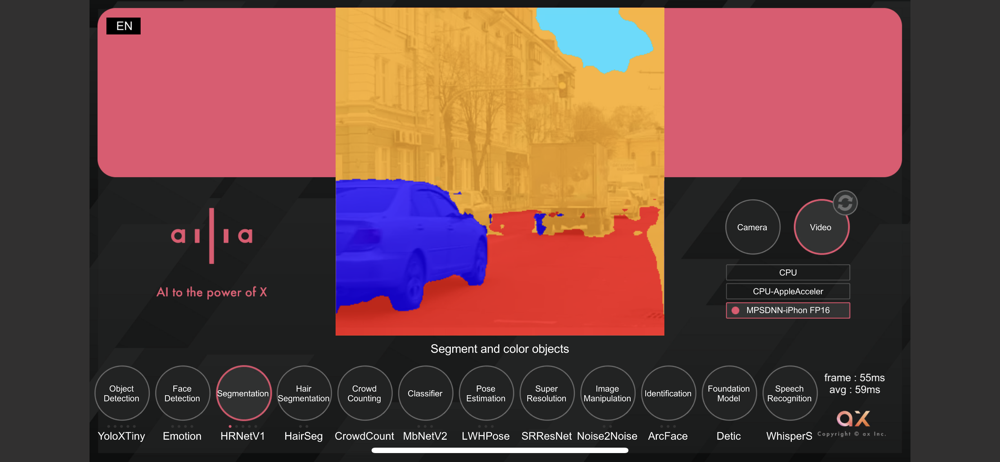Tap the home indicator bar

tap(500, 450)
